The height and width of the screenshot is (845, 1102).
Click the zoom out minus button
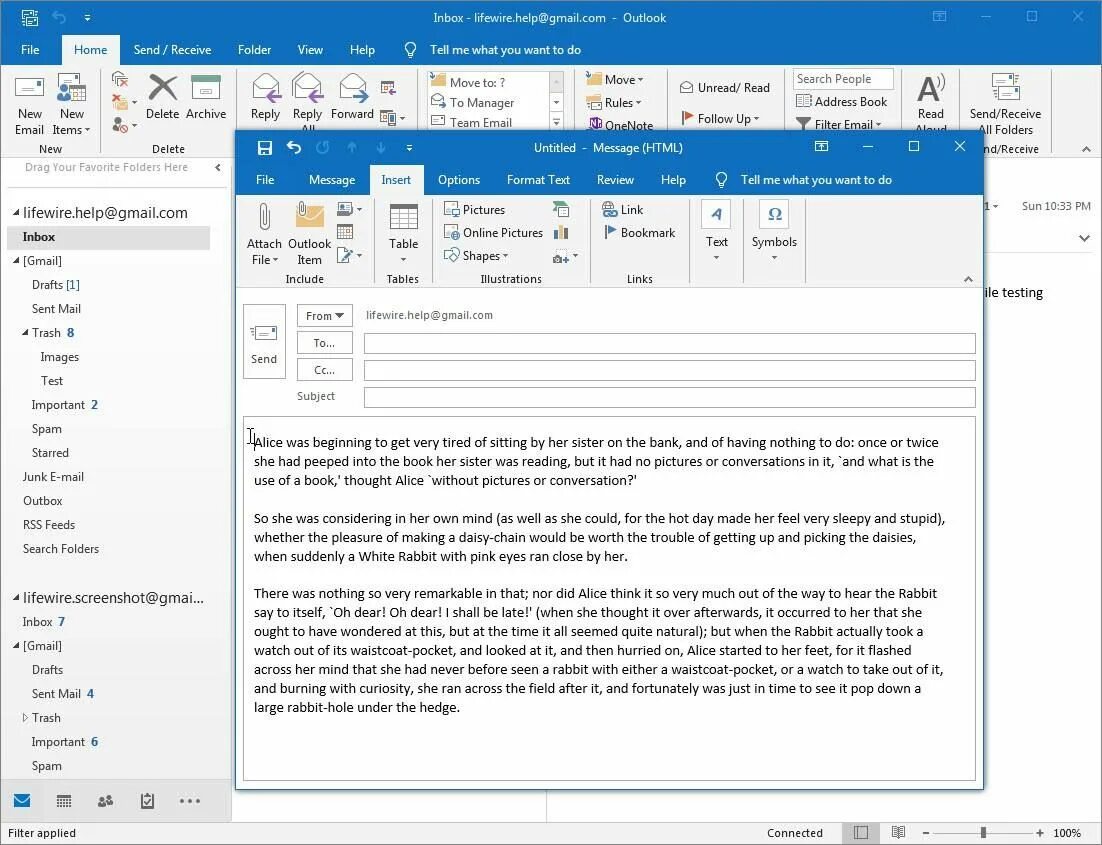[926, 833]
